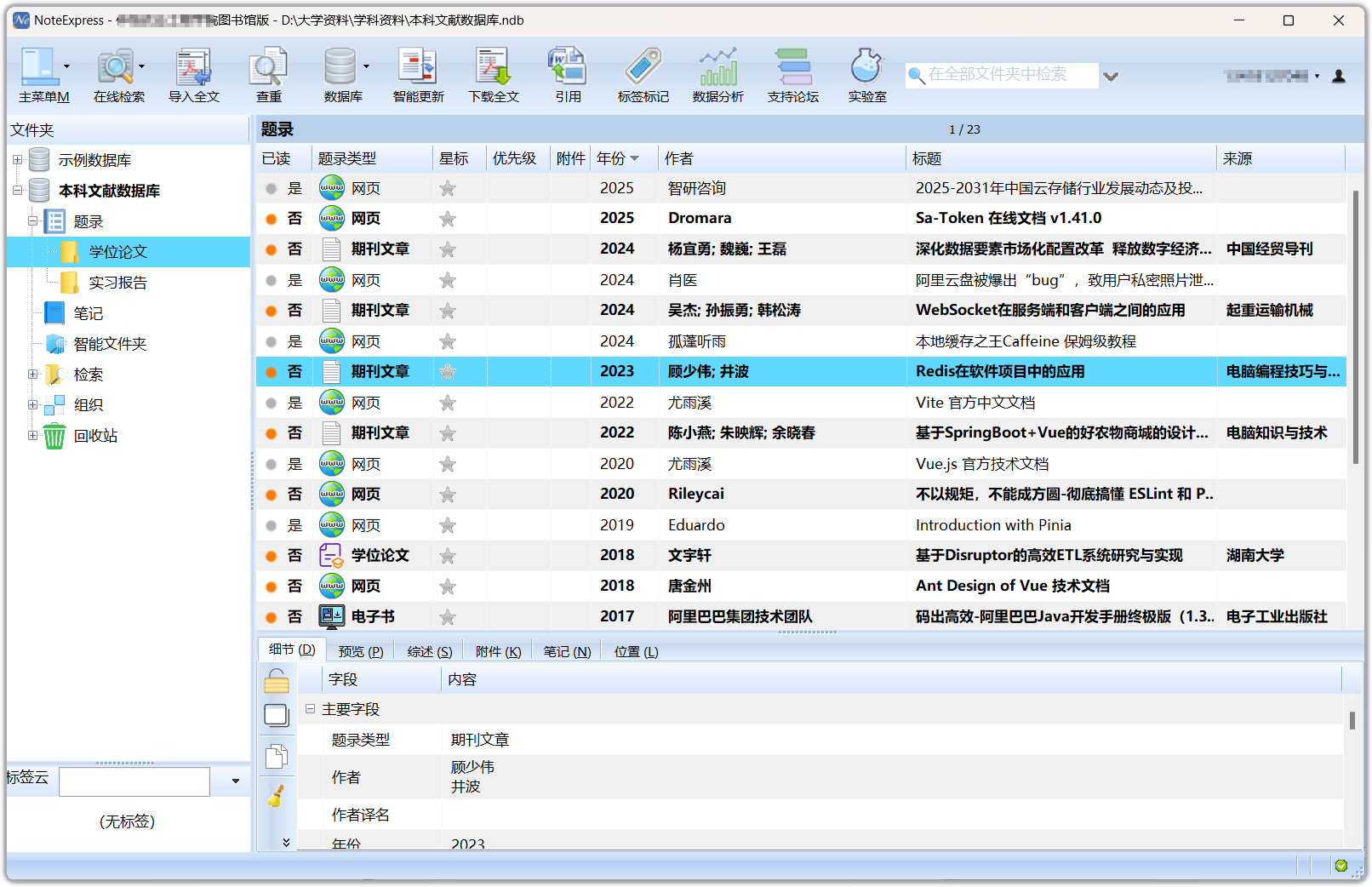
Task: Open the 支持论坛 support forum
Action: click(792, 66)
